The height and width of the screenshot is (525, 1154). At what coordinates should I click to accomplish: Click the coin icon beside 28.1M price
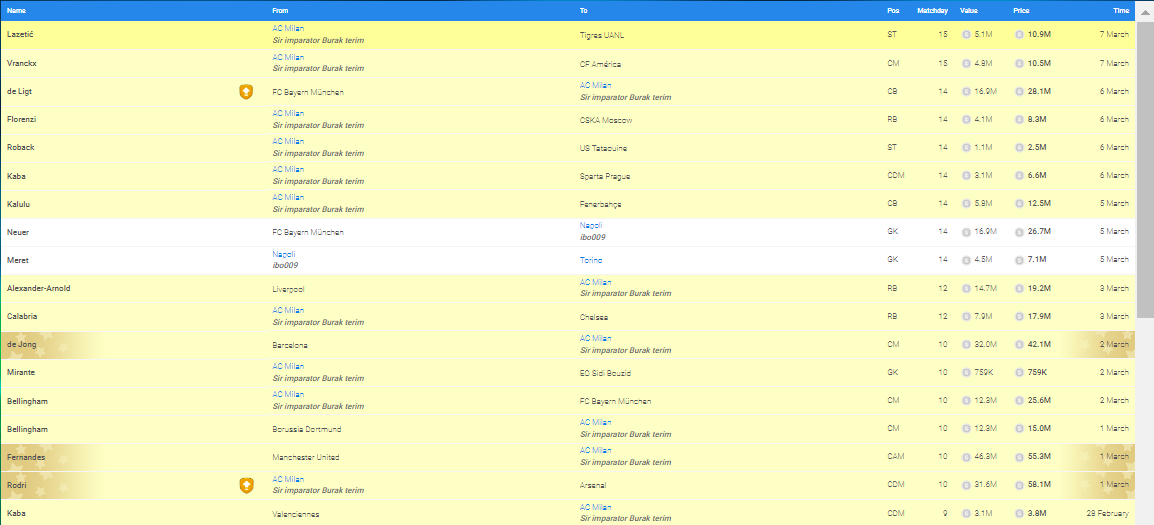coord(1019,91)
